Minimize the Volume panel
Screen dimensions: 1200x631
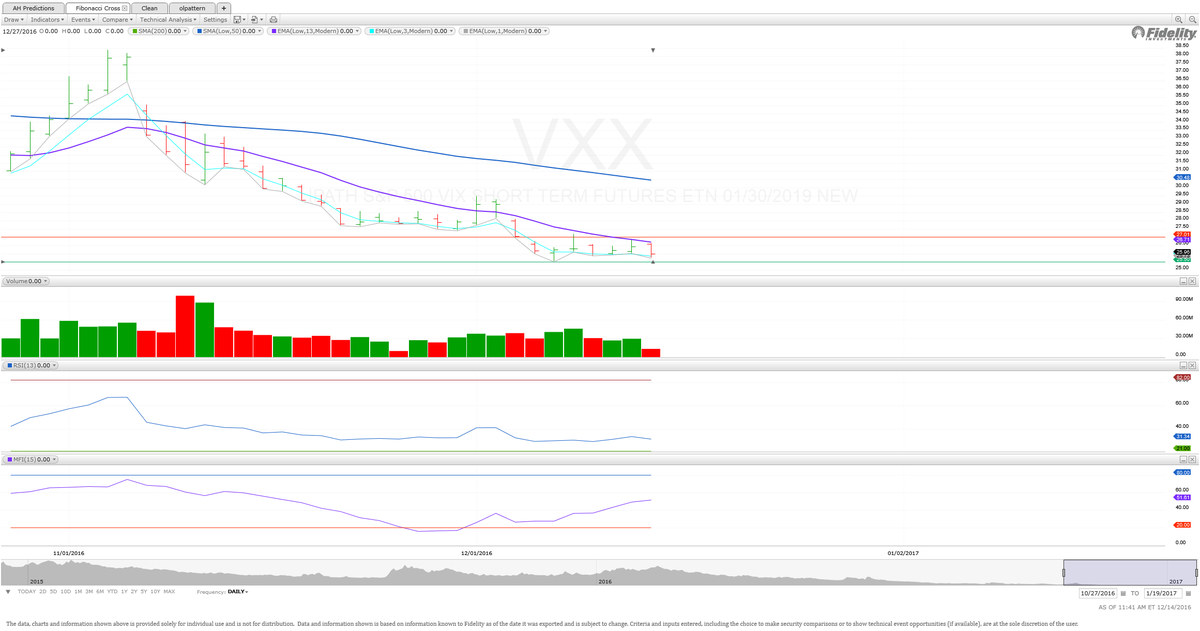click(1181, 281)
